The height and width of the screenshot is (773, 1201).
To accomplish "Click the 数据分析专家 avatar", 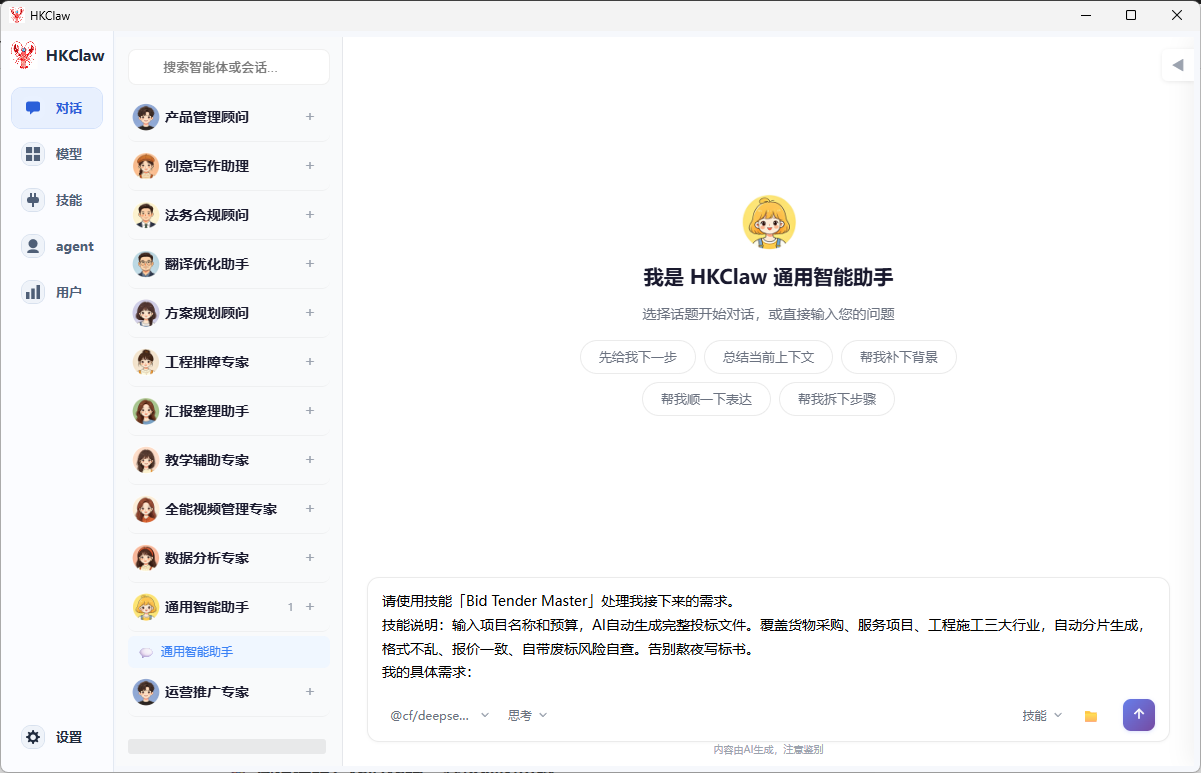I will 146,558.
